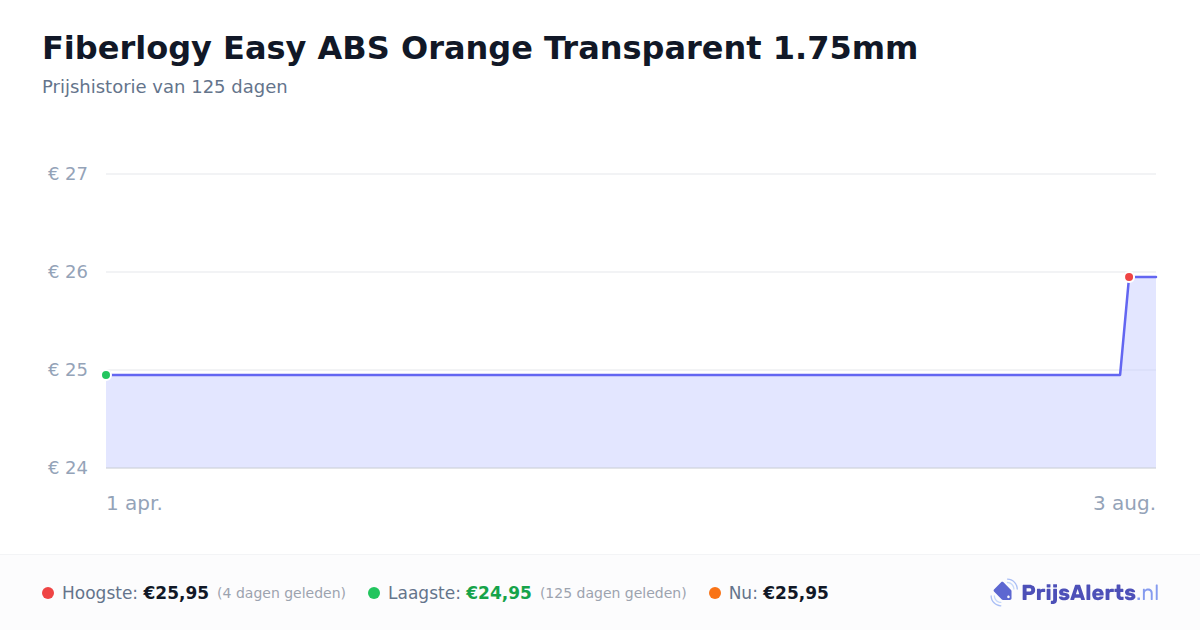Click the green Laagste legend dot
This screenshot has width=1200, height=630.
point(374,593)
